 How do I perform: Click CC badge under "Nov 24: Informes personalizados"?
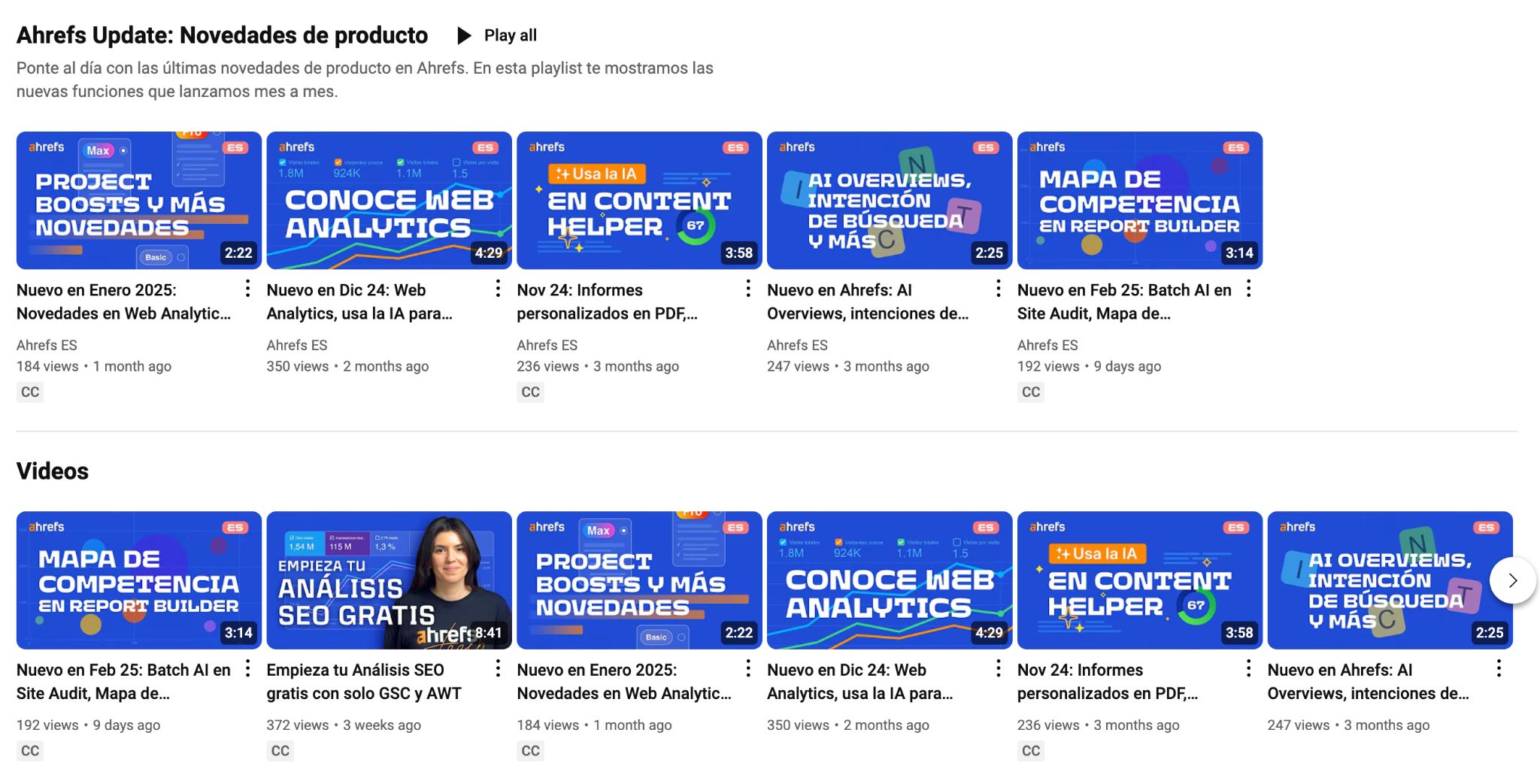(x=531, y=392)
